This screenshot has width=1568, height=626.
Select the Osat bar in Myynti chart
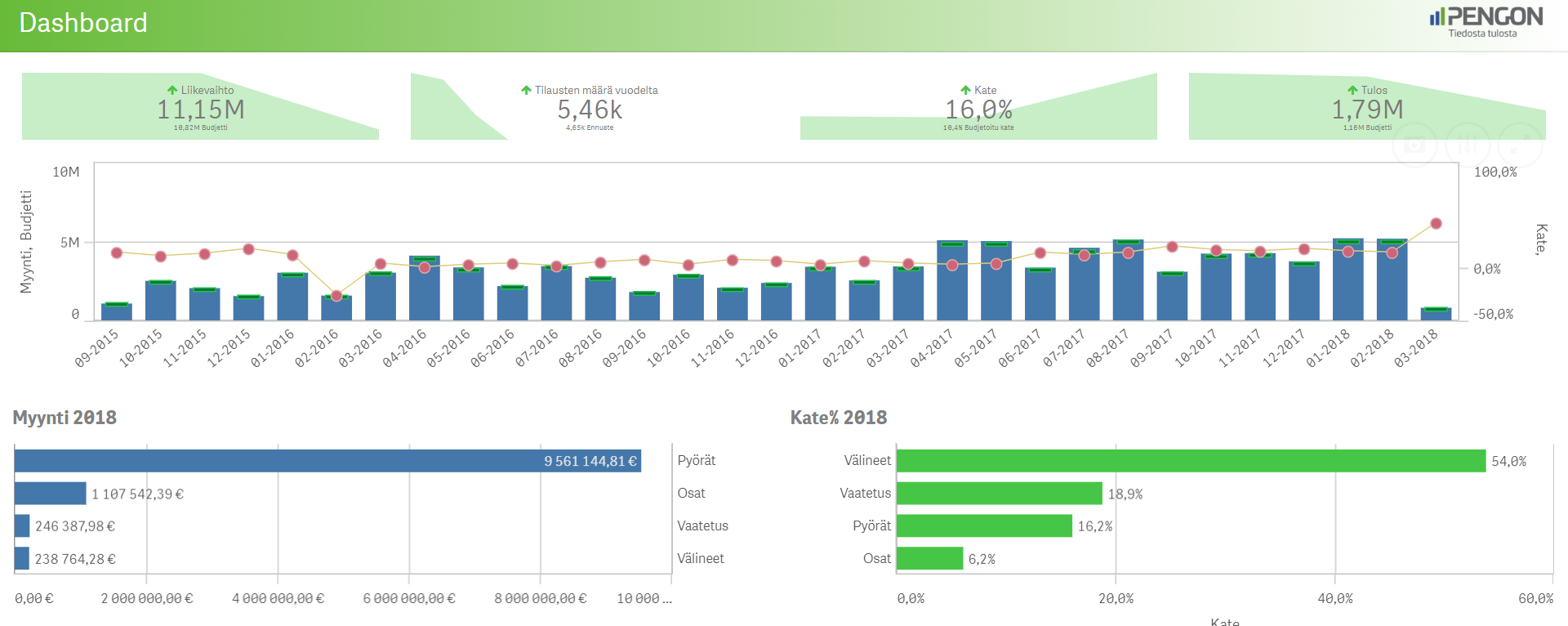(50, 494)
